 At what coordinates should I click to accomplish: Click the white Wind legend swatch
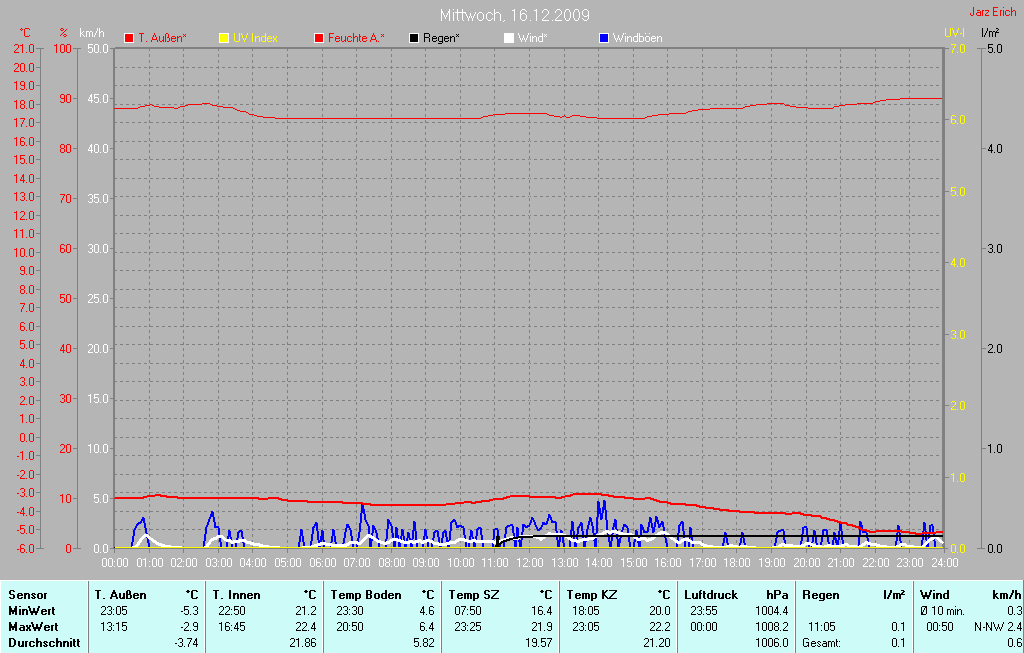click(508, 38)
